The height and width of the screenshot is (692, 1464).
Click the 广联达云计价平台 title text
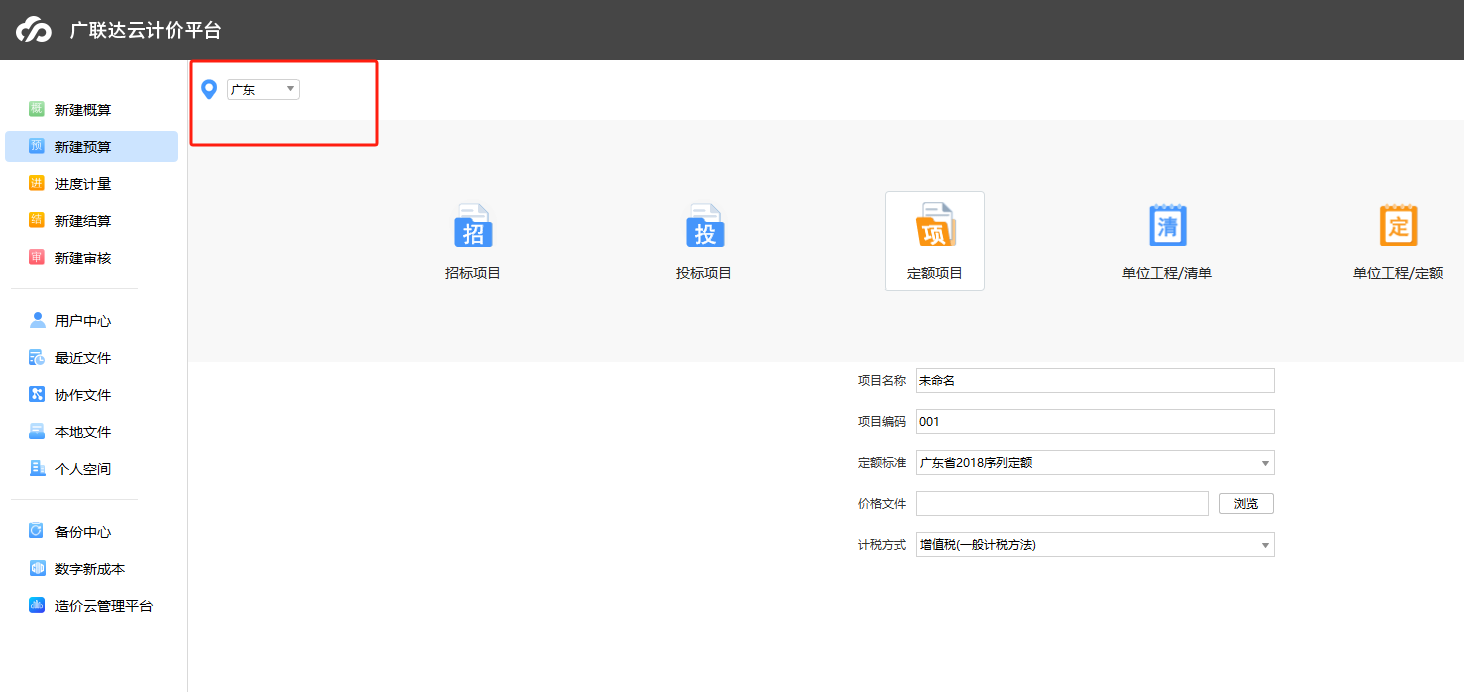pyautogui.click(x=146, y=30)
